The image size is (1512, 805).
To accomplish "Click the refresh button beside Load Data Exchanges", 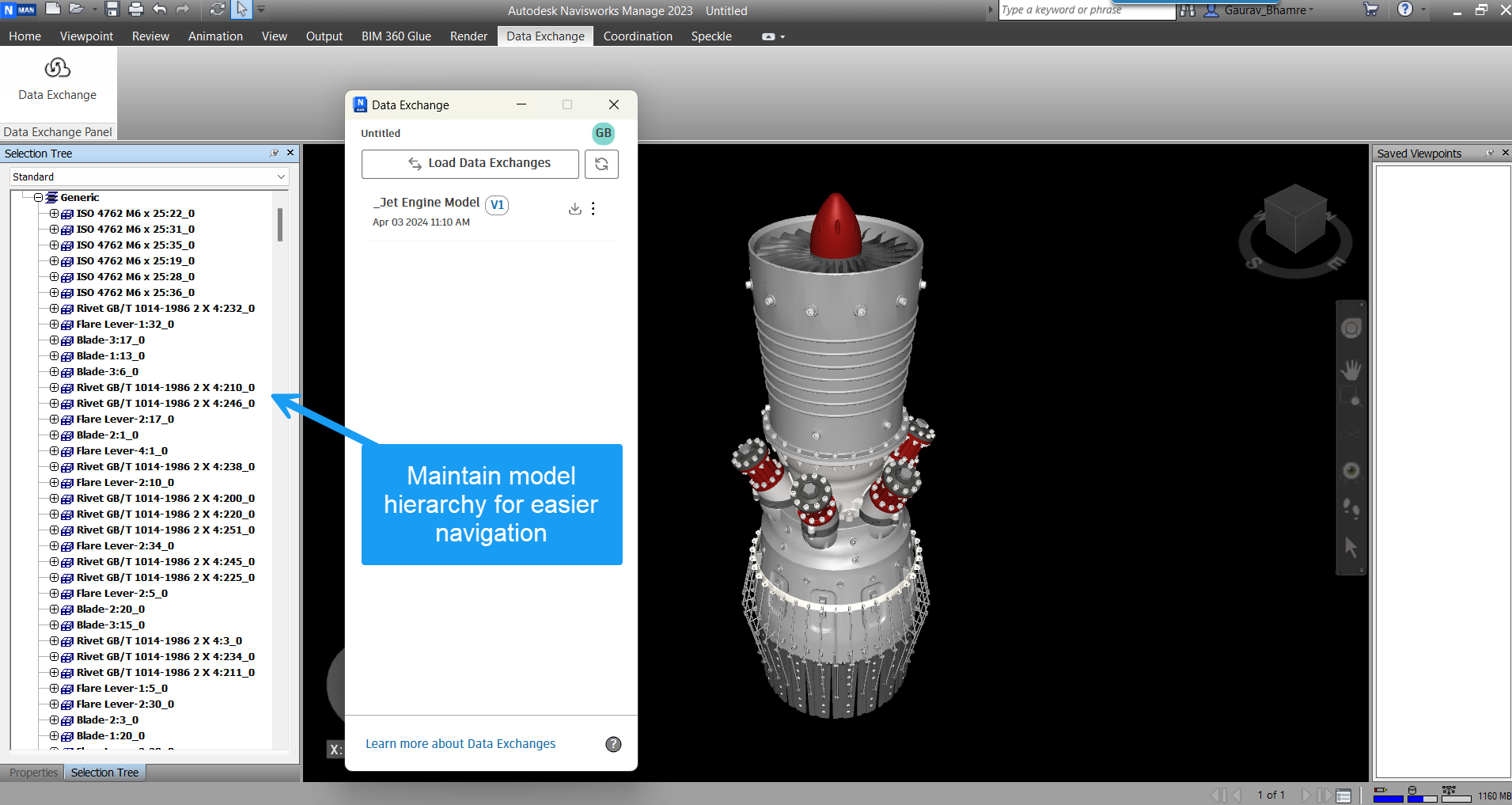I will coord(601,164).
